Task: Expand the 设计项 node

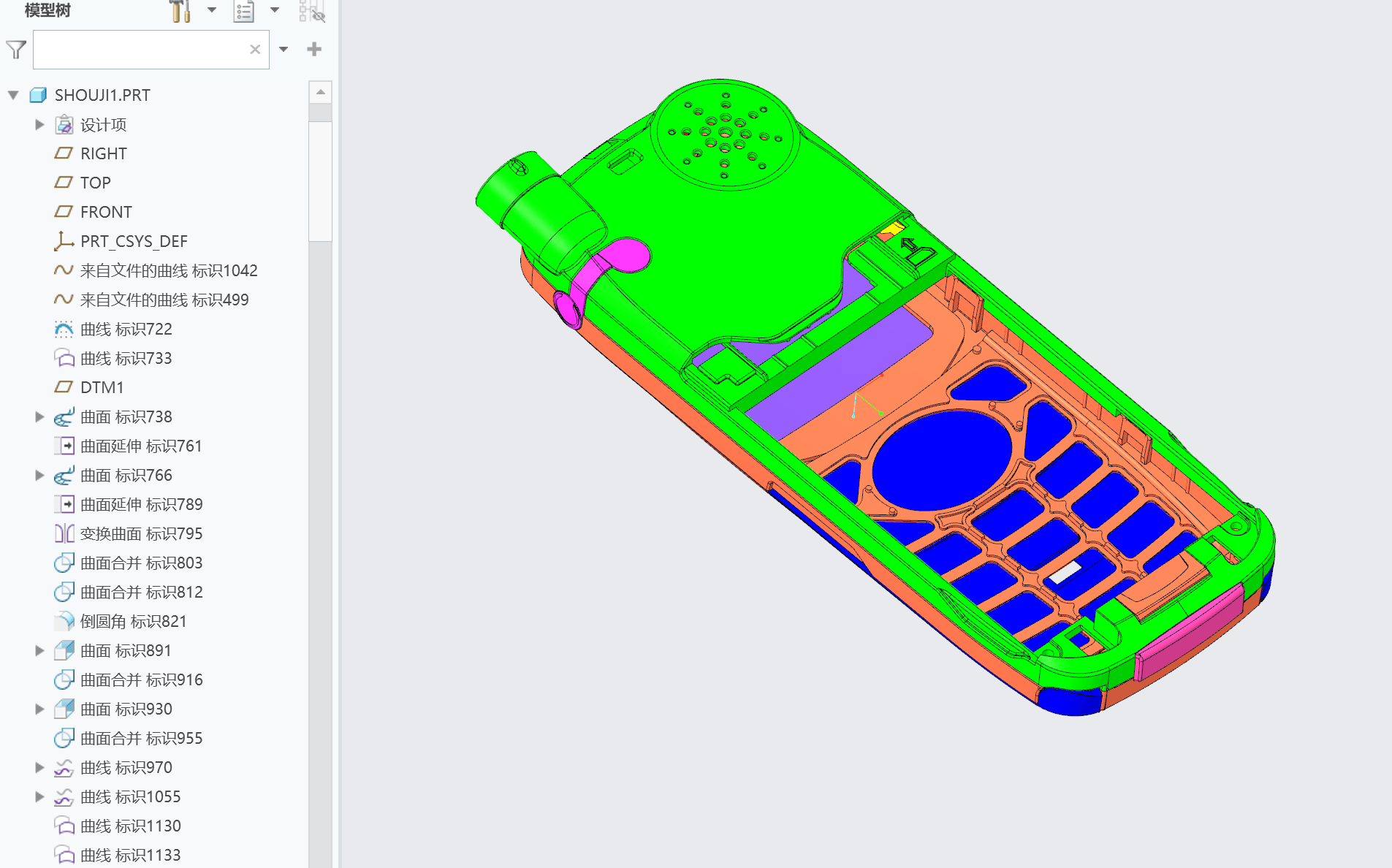Action: click(x=39, y=125)
